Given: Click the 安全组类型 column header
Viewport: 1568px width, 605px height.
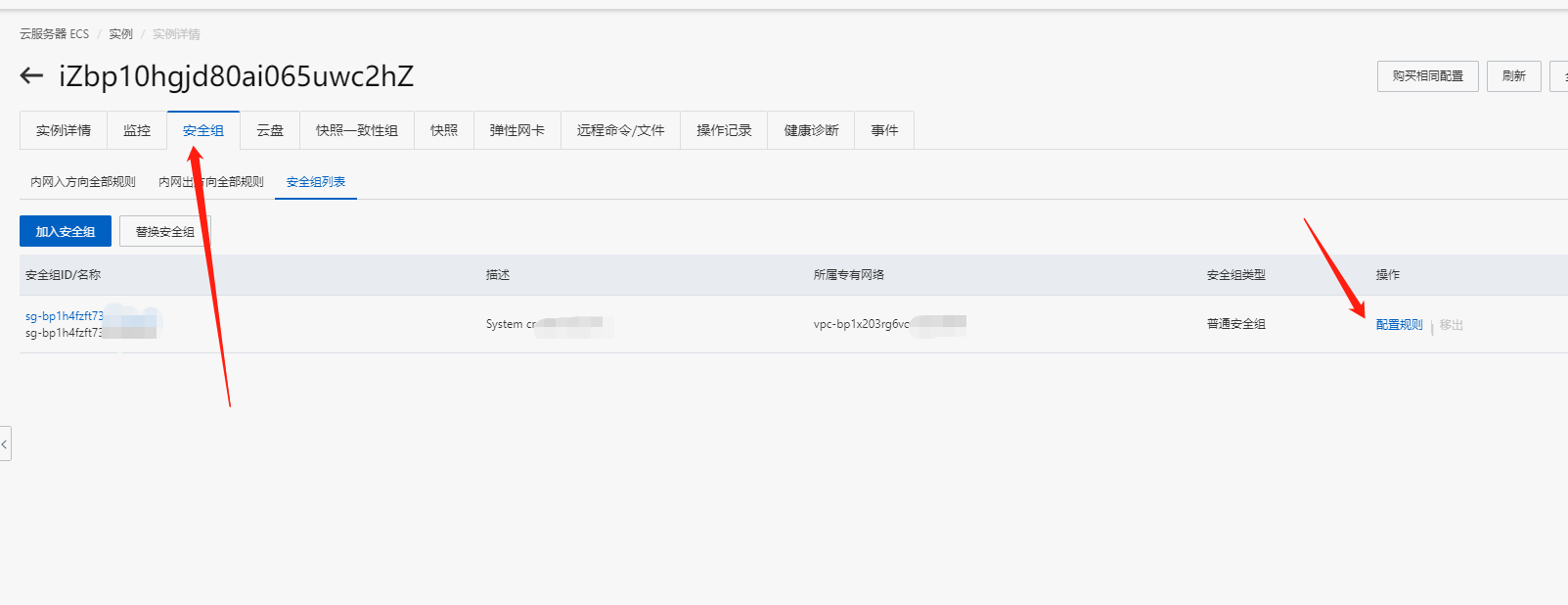Looking at the screenshot, I should coord(1236,275).
